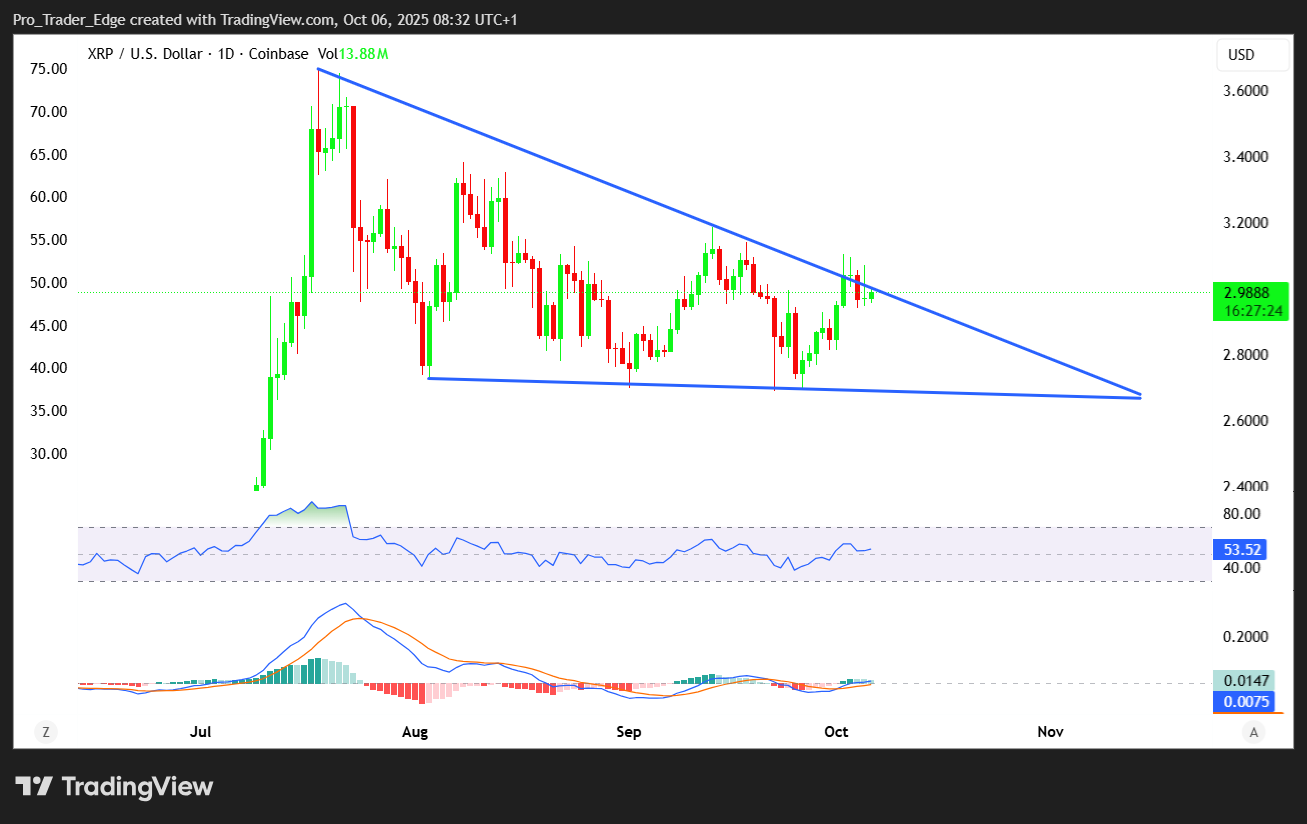Image resolution: width=1307 pixels, height=824 pixels.
Task: Click the Z timezone button
Action: [45, 732]
